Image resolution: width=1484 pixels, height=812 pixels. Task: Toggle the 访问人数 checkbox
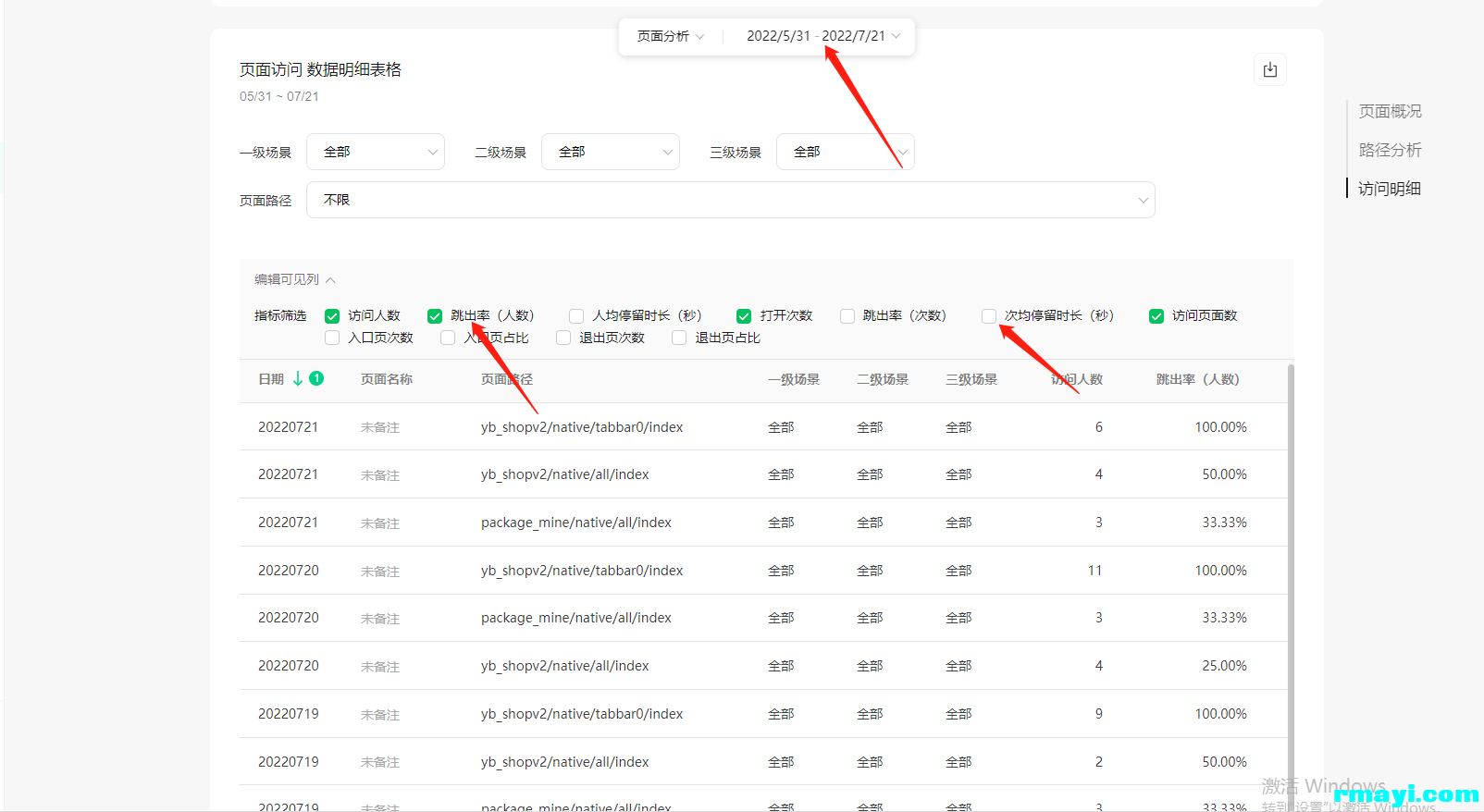332,316
